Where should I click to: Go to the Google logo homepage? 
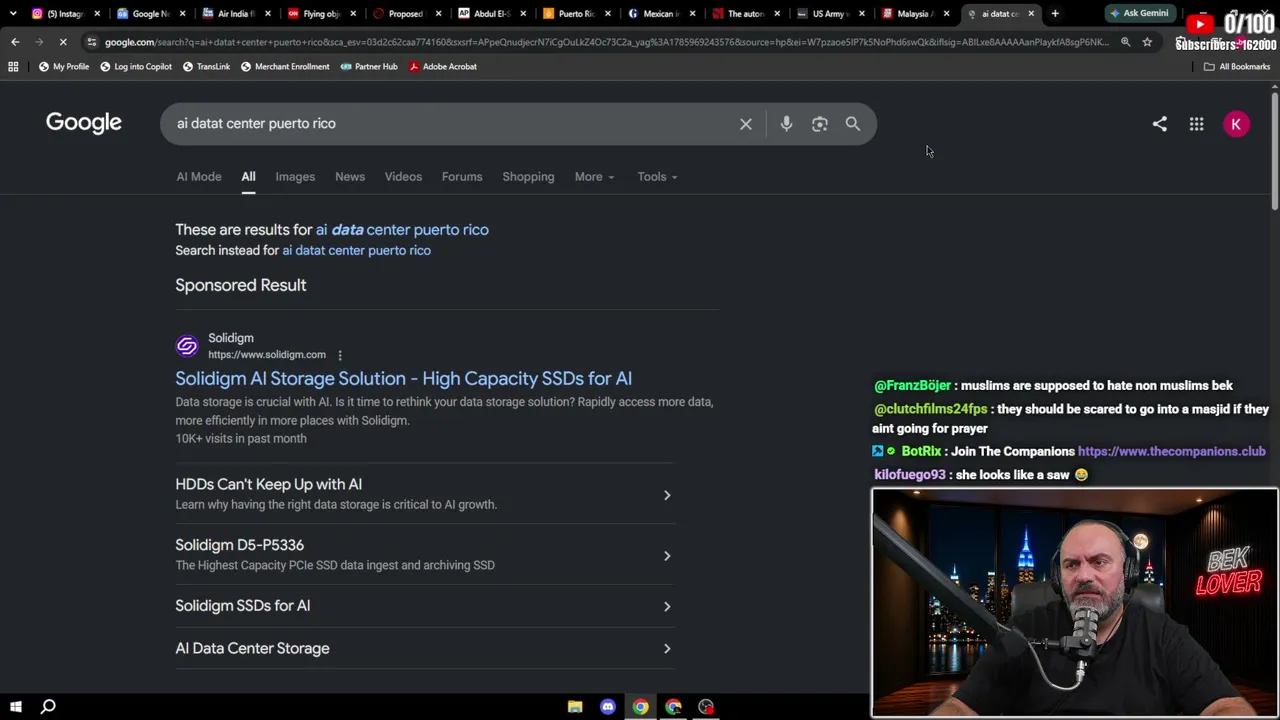[x=84, y=123]
